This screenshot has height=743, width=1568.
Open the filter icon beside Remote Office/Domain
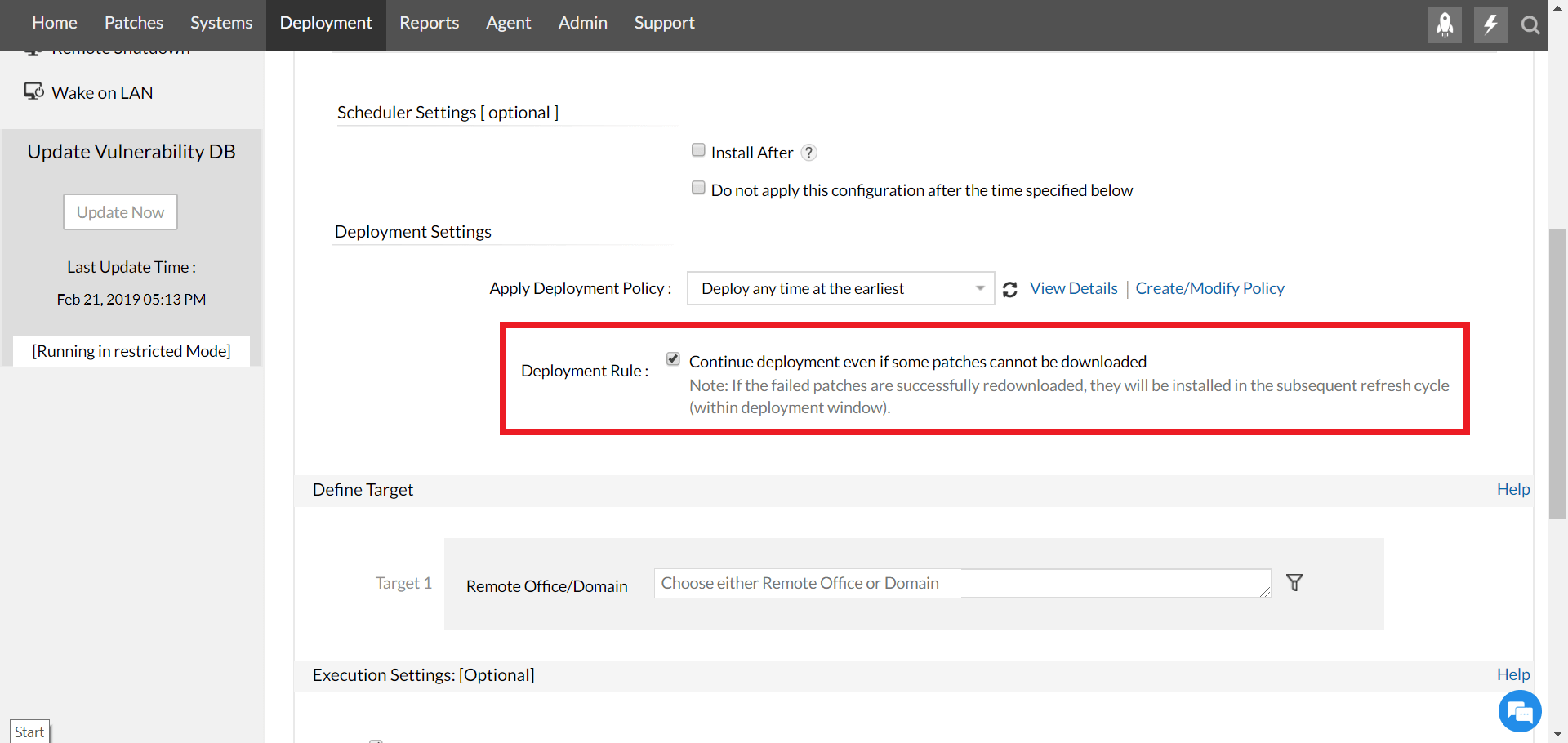[x=1294, y=582]
